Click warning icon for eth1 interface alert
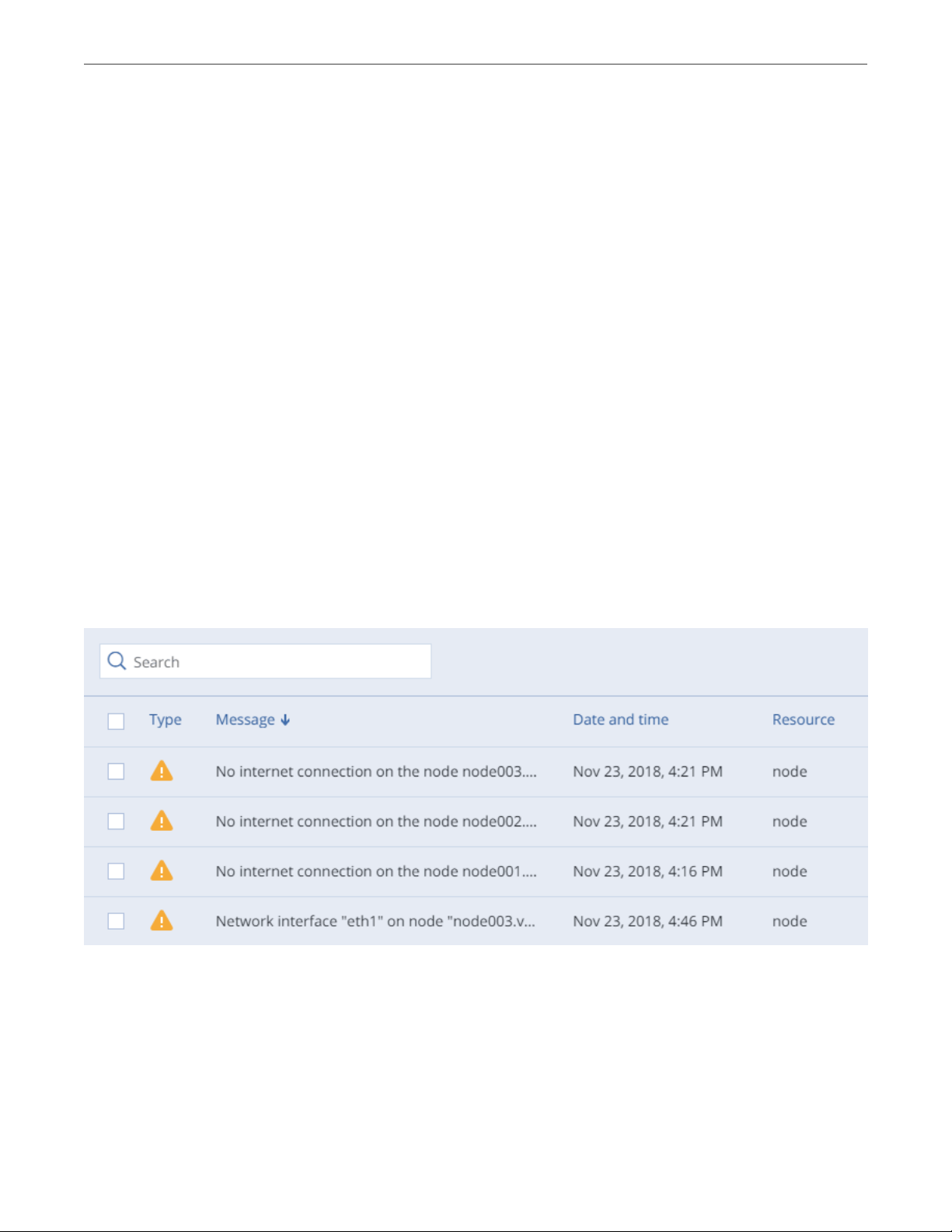This screenshot has height=1232, width=952. (x=162, y=921)
